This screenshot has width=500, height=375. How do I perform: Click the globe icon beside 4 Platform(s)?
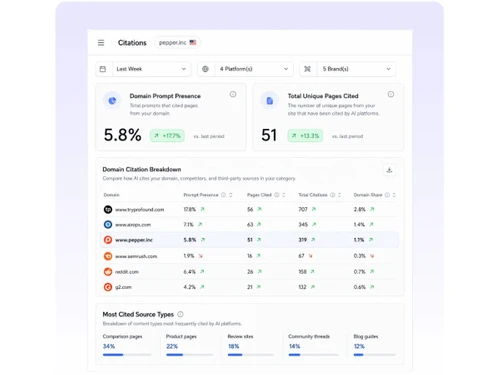[x=205, y=69]
